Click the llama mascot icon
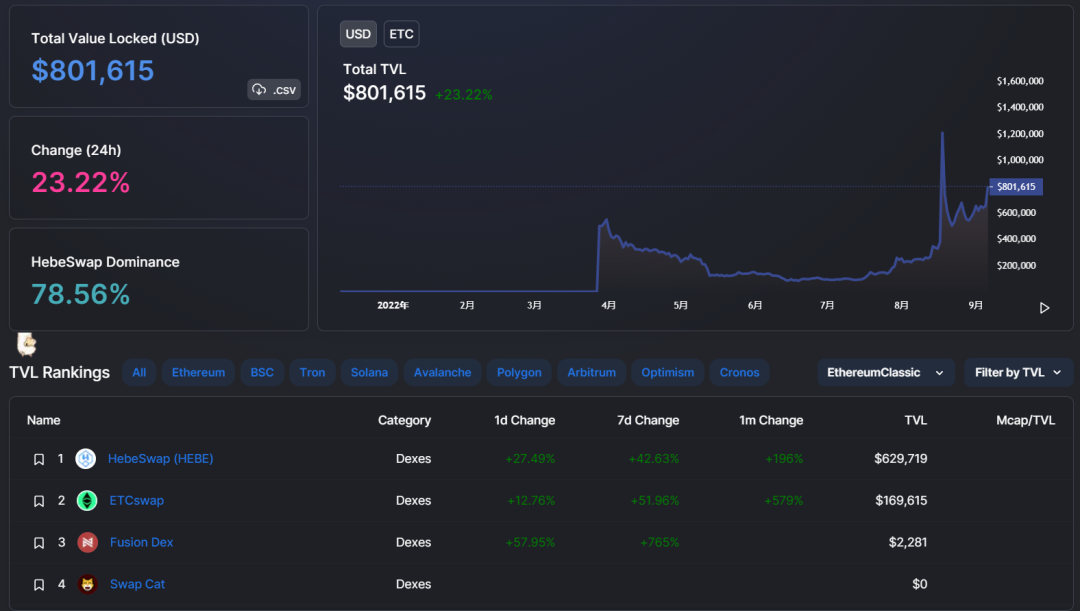Screen dimensions: 1080x611 tap(27, 345)
